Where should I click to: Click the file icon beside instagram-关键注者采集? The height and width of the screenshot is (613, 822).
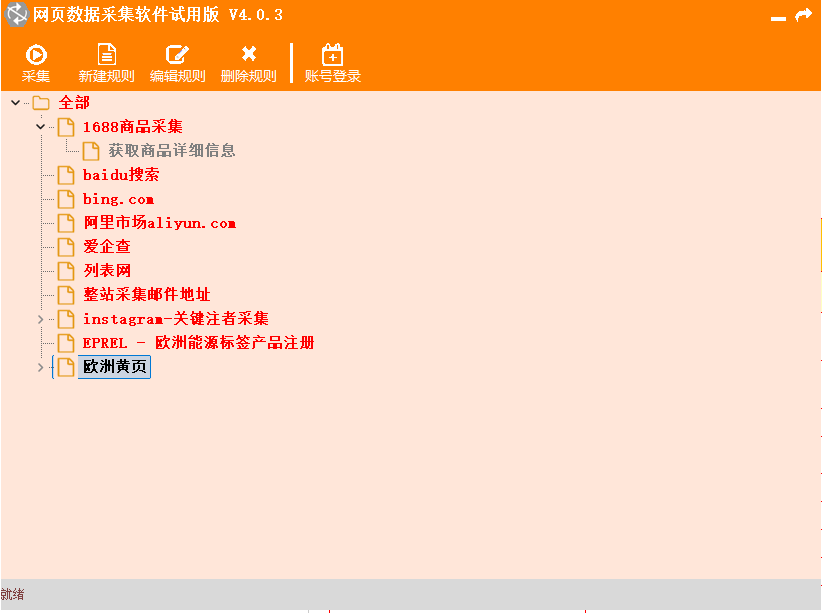point(66,319)
